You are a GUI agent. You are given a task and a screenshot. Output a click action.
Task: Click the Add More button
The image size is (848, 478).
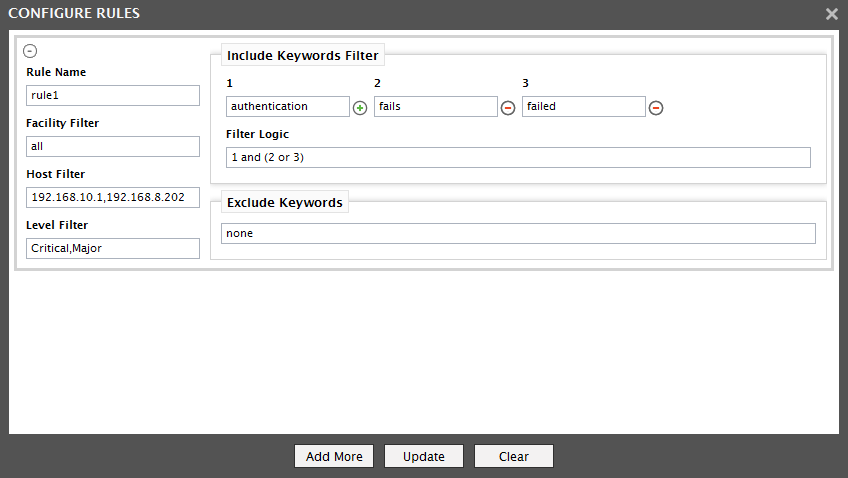pos(334,456)
